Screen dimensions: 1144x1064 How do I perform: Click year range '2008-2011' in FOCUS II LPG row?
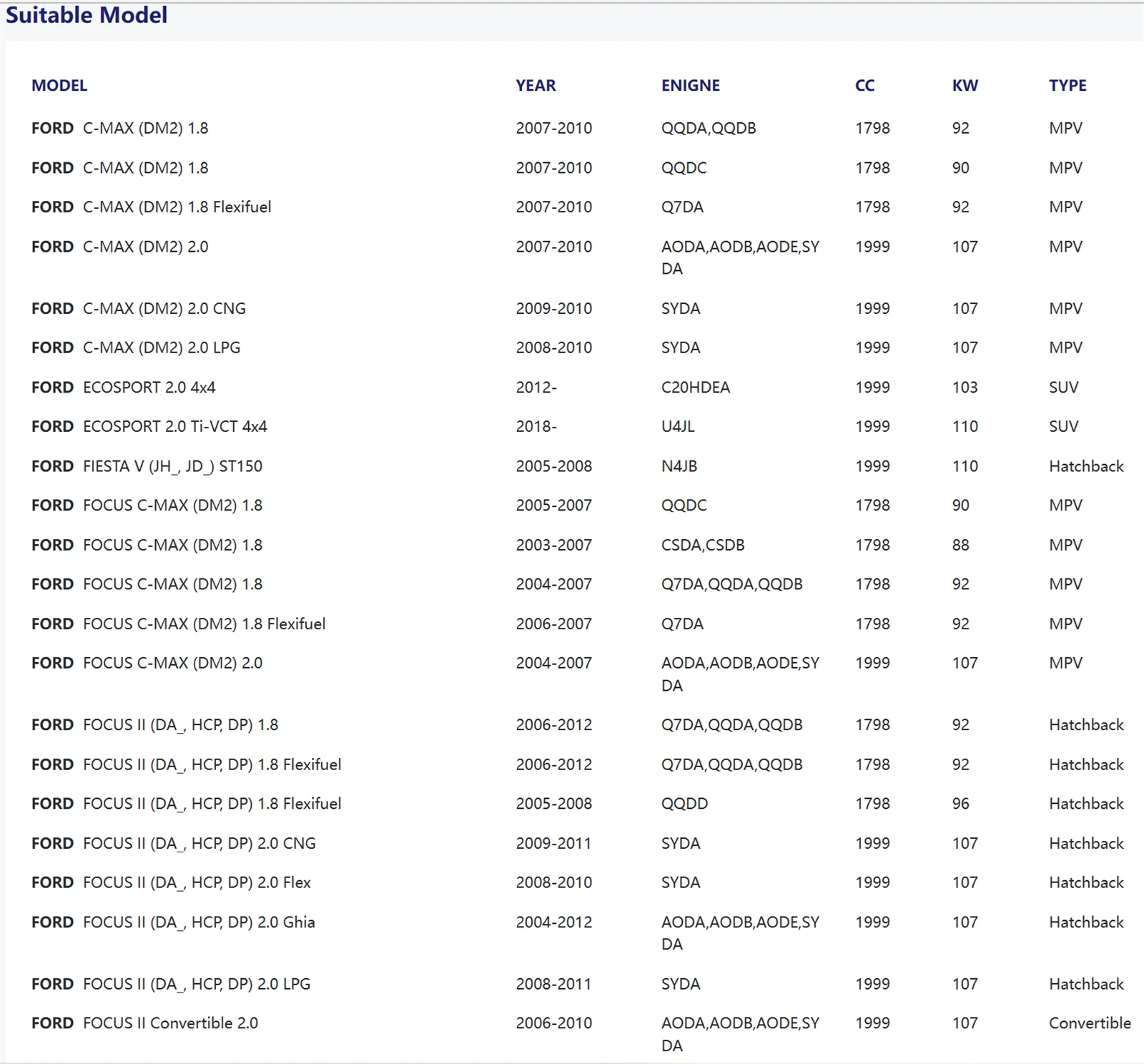[554, 984]
